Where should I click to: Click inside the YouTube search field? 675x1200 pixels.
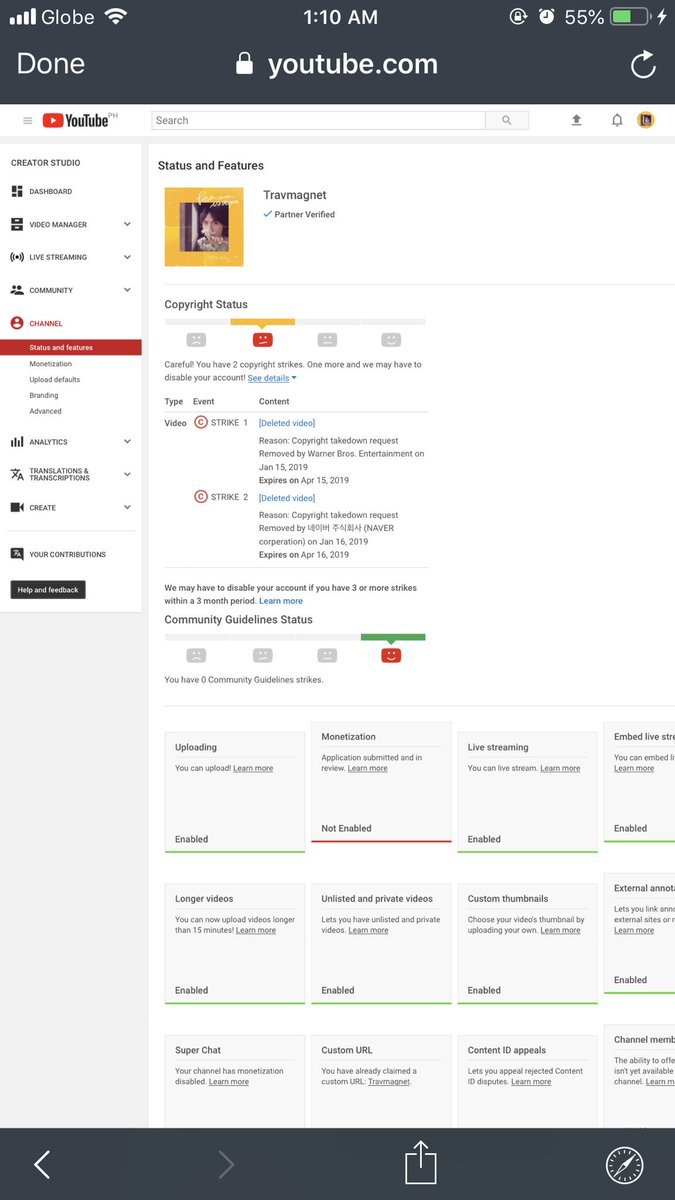[318, 120]
